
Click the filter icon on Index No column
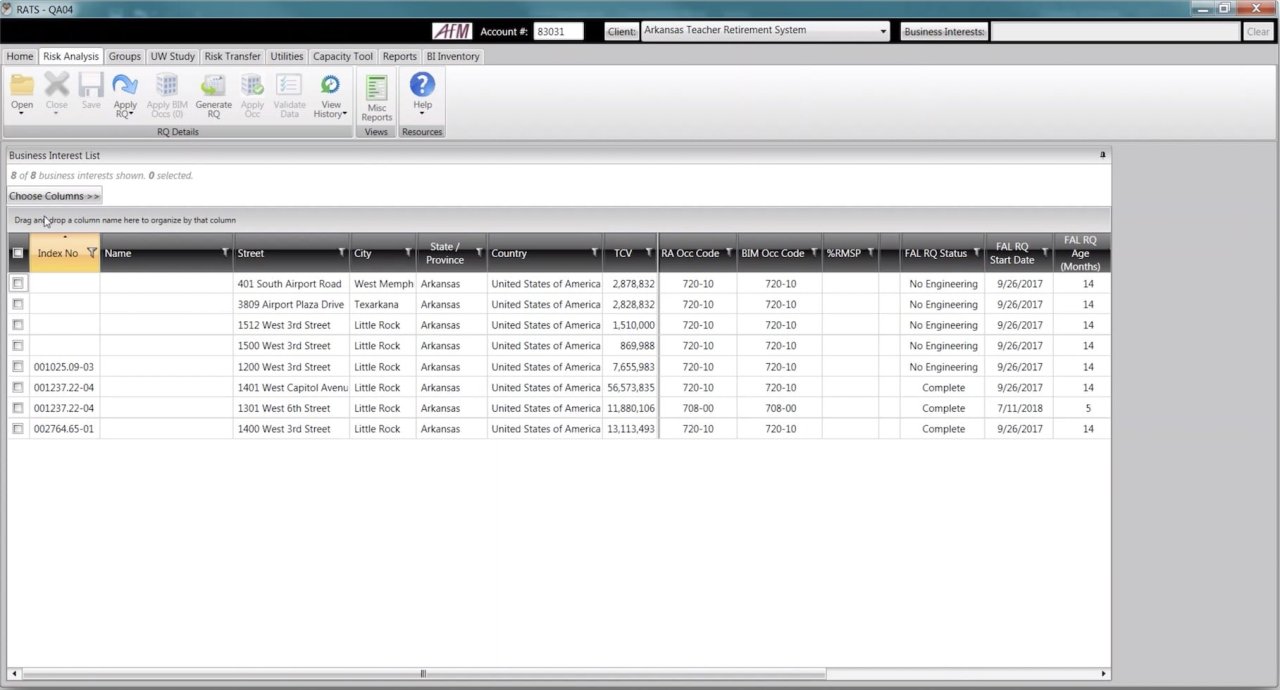91,253
